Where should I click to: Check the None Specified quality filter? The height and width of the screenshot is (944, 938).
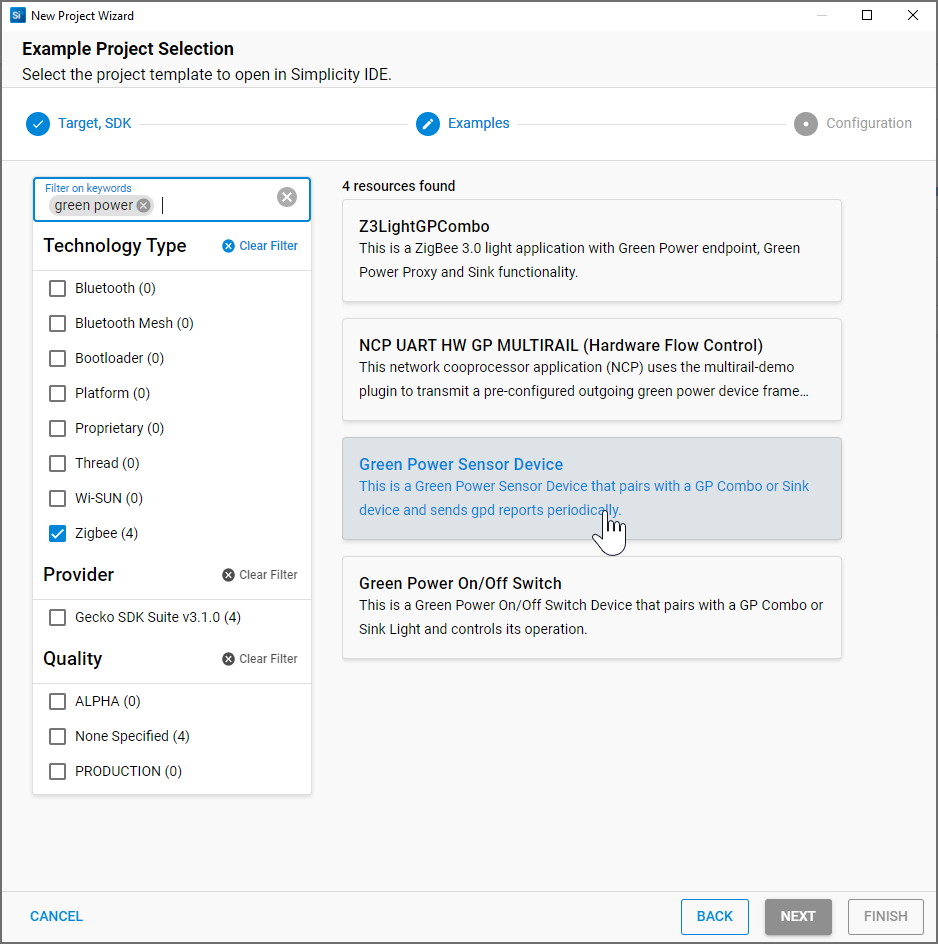[57, 736]
